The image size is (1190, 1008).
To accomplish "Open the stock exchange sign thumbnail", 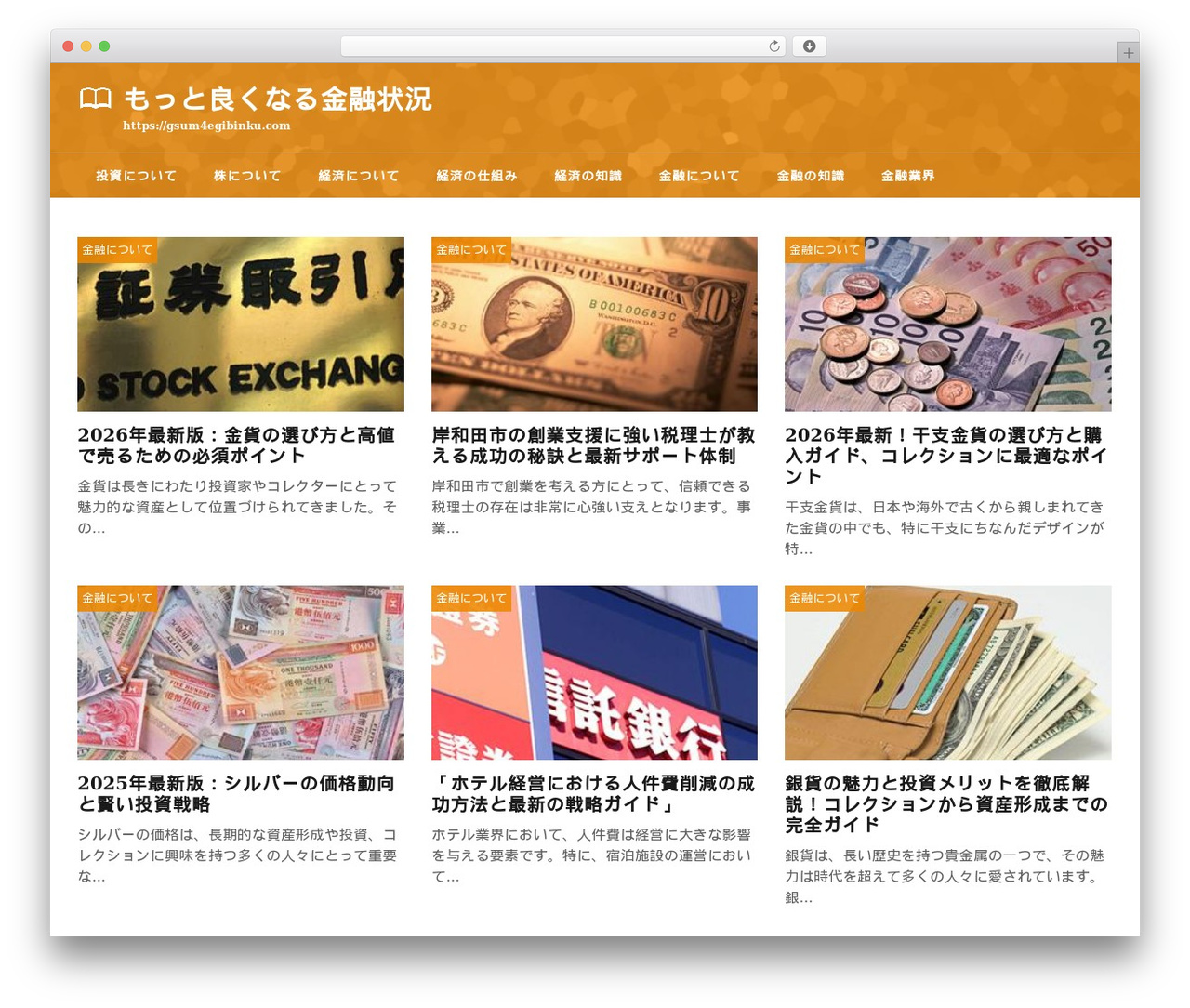I will tap(241, 325).
